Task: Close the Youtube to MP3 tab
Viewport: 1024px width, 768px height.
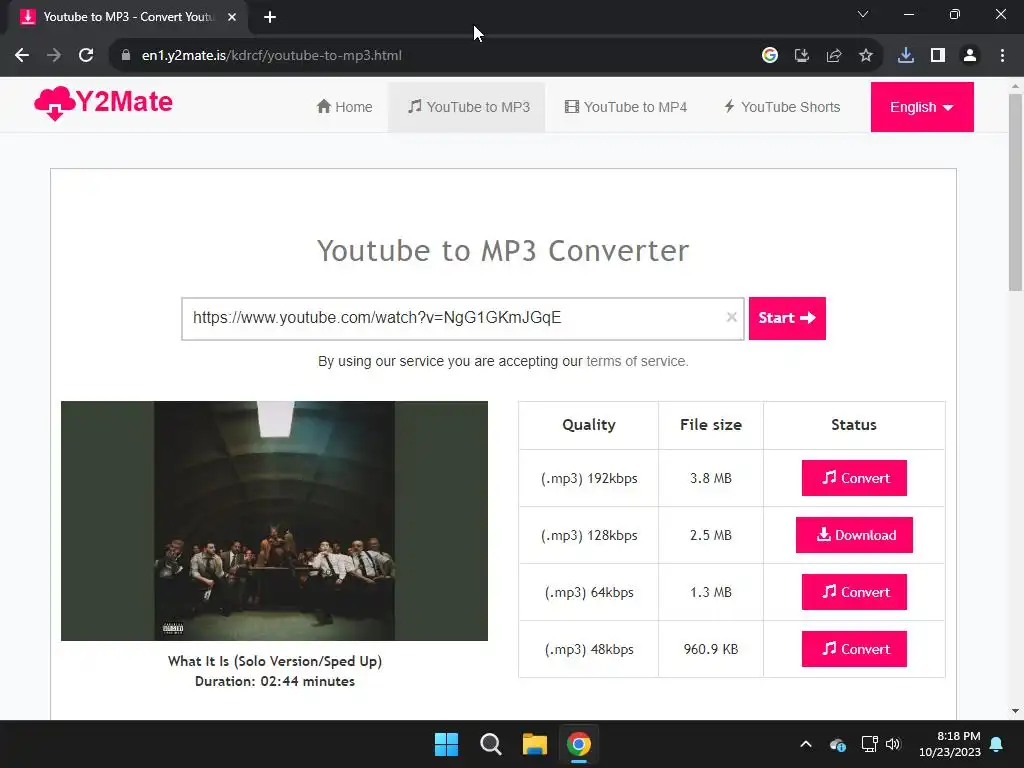Action: click(x=232, y=17)
